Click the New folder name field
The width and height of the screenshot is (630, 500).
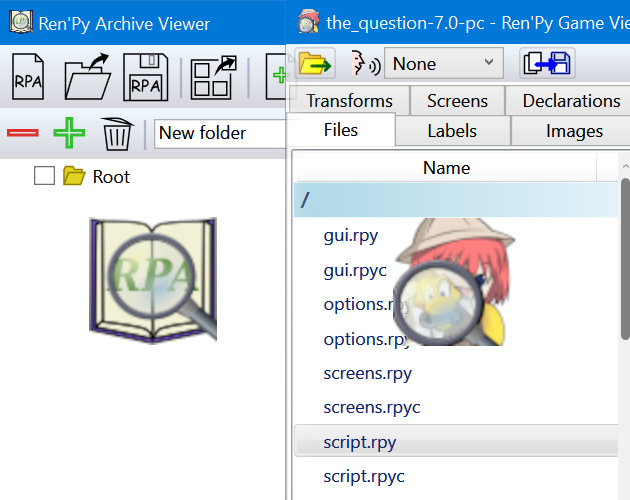[220, 133]
